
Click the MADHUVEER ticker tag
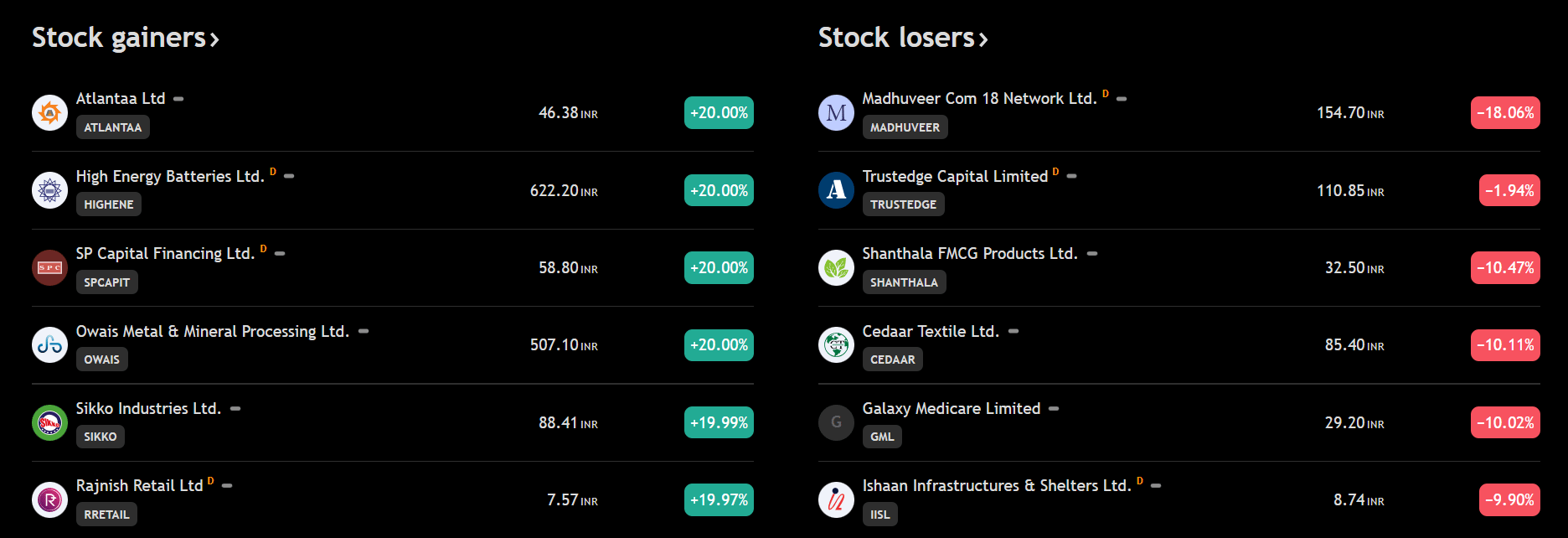905,127
